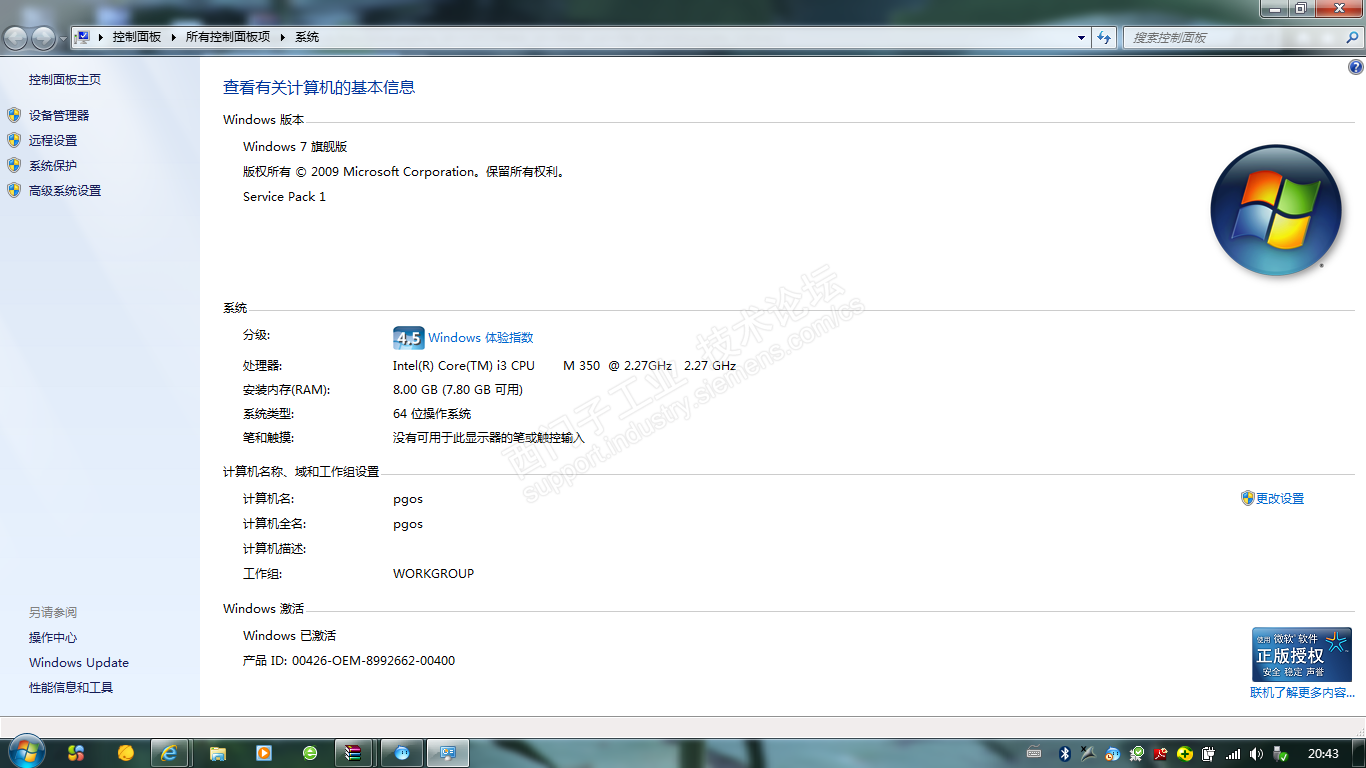Click the 64 位操作系统 system type value

[432, 414]
